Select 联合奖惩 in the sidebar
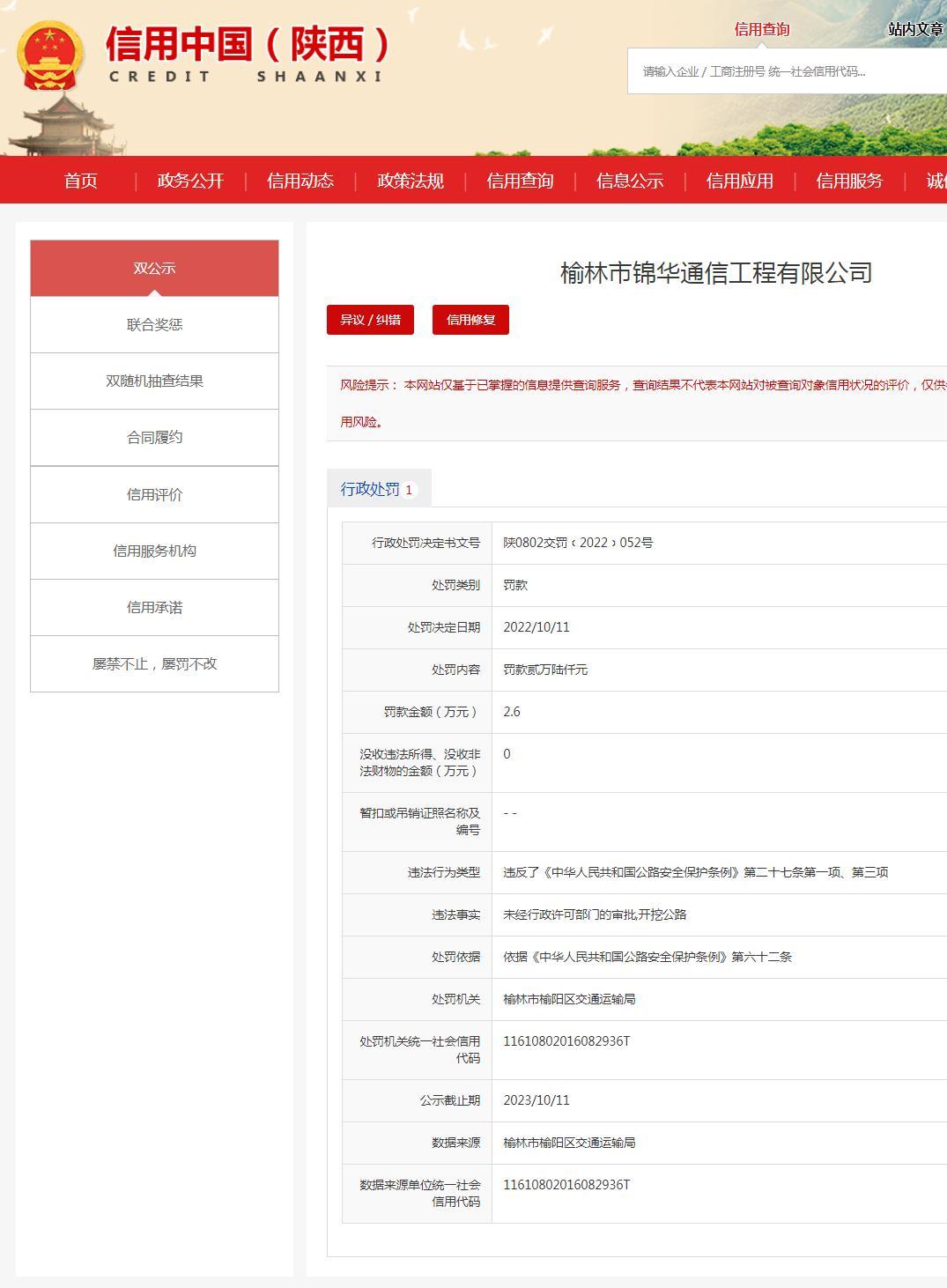This screenshot has width=947, height=1288. coord(154,324)
